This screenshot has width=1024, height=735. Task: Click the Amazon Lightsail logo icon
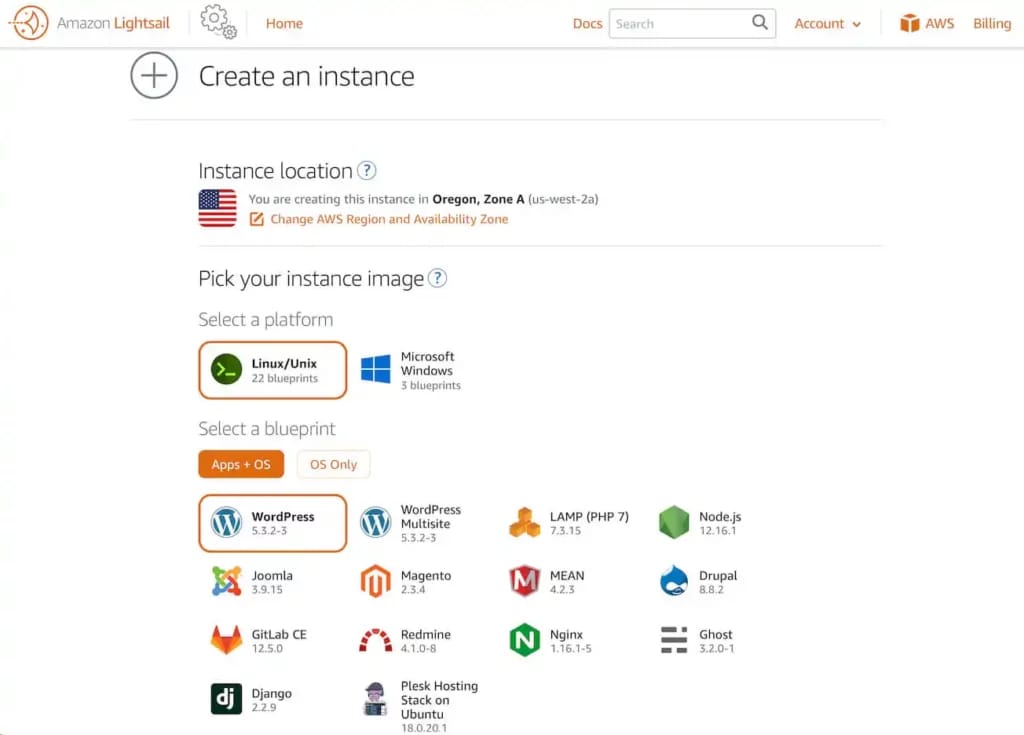point(28,23)
